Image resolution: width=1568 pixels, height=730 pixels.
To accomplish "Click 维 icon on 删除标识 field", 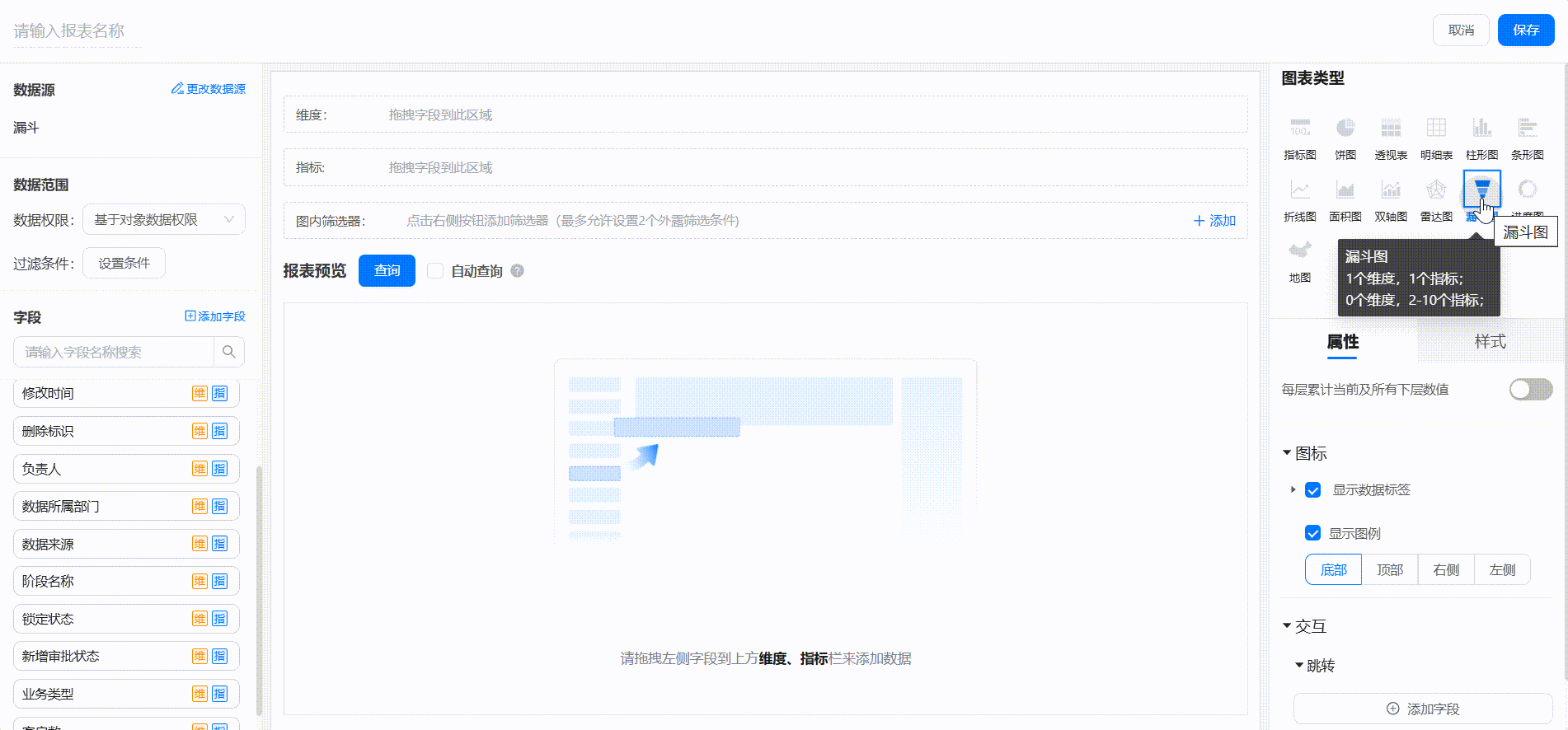I will coord(200,431).
